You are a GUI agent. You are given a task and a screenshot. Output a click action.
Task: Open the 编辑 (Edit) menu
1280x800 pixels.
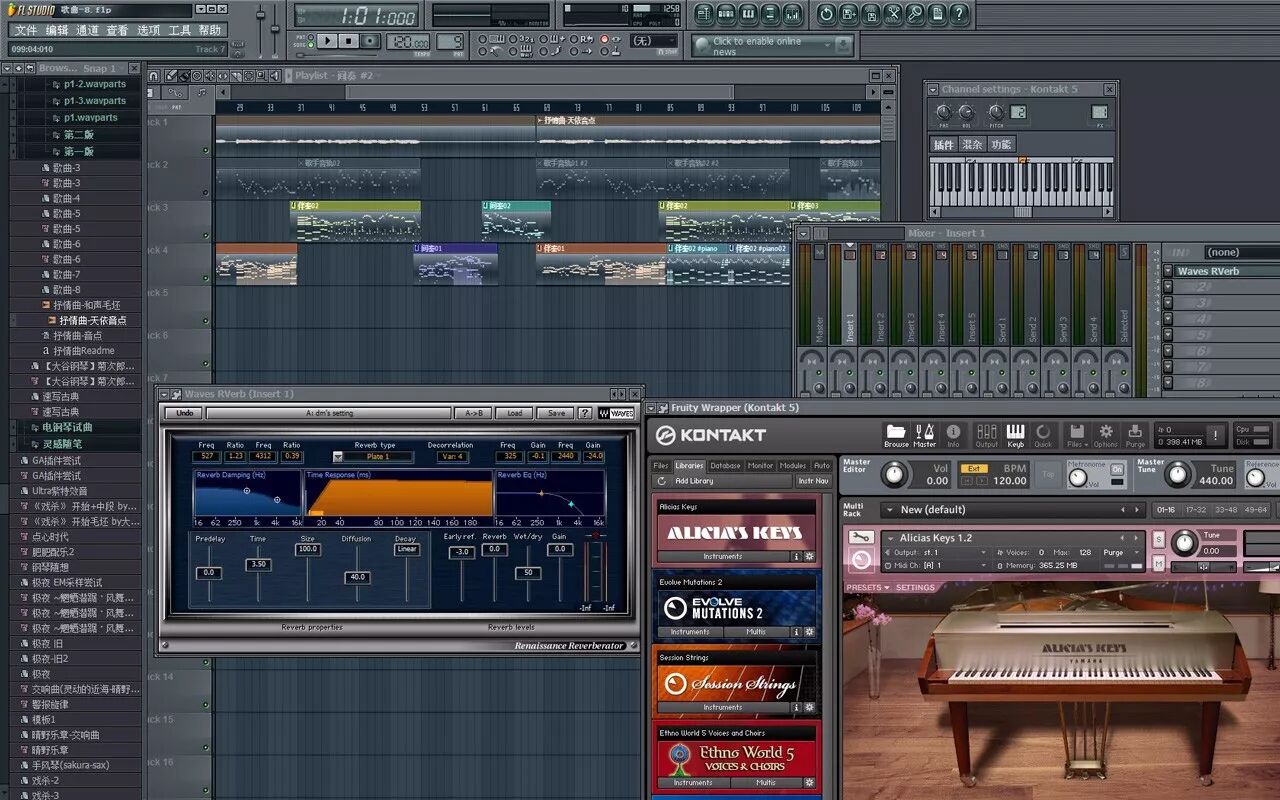57,30
